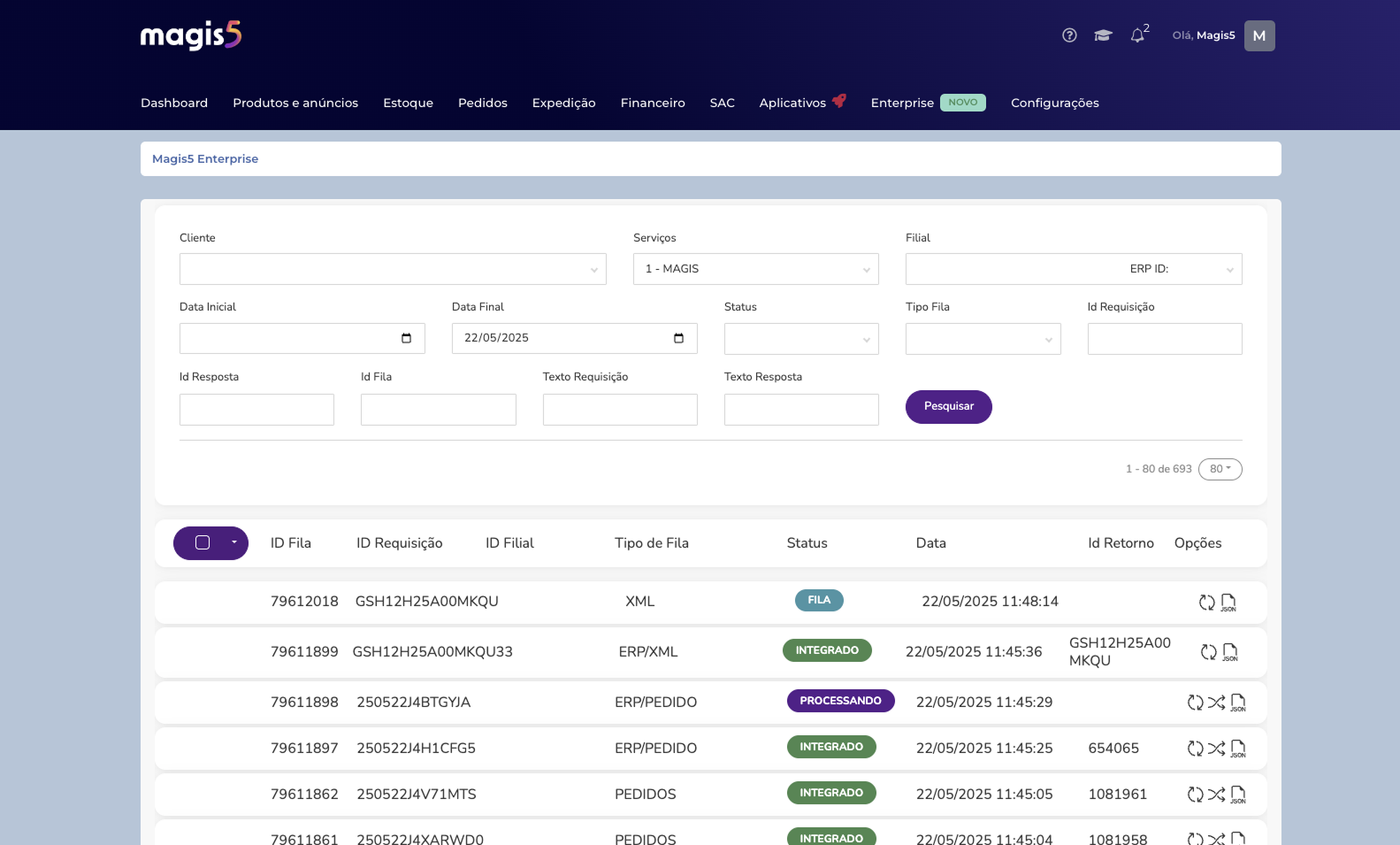Click the shuffle icon for row 79611897
Image resolution: width=1400 pixels, height=845 pixels.
click(1217, 749)
